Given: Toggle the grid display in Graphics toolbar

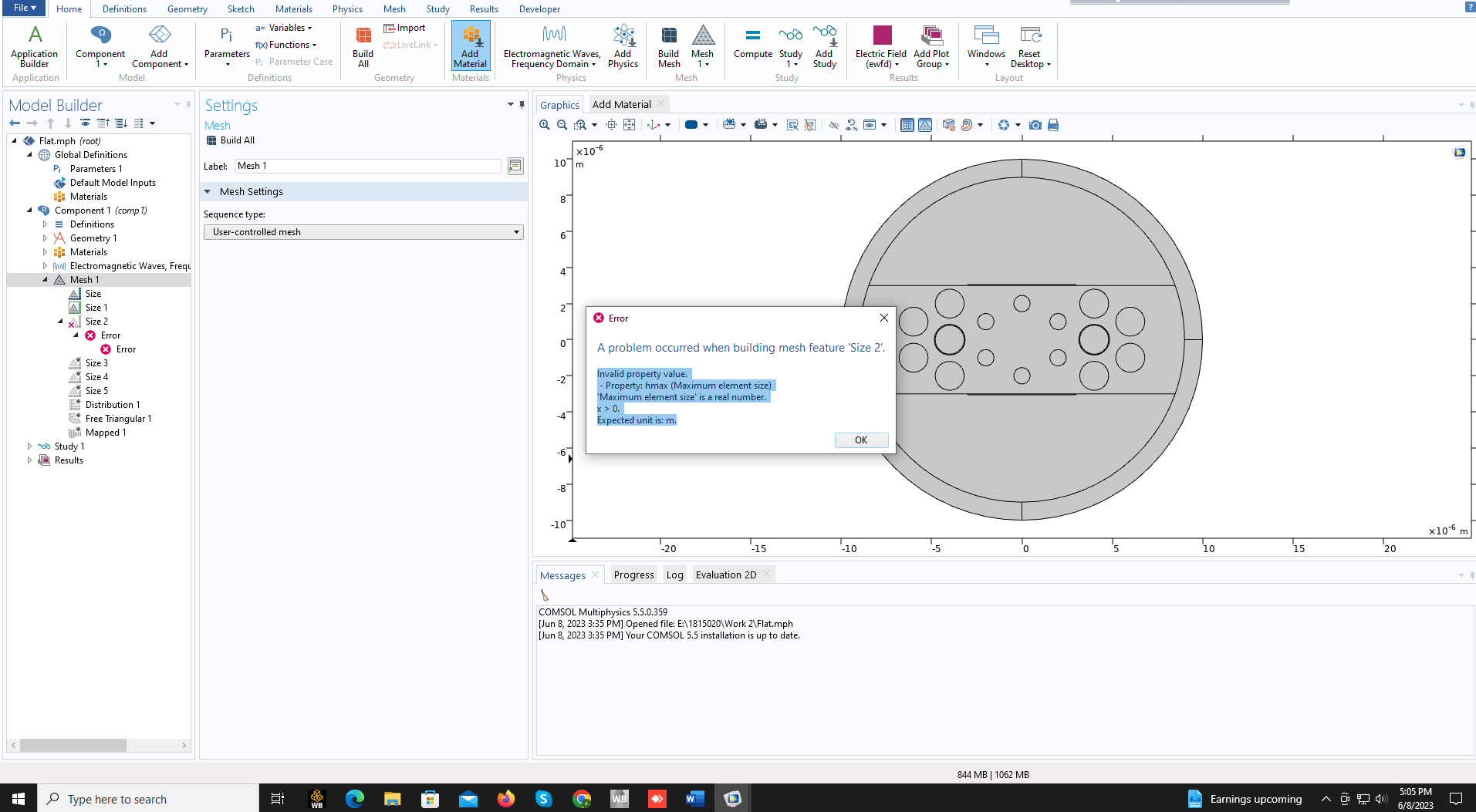Looking at the screenshot, I should [x=907, y=125].
